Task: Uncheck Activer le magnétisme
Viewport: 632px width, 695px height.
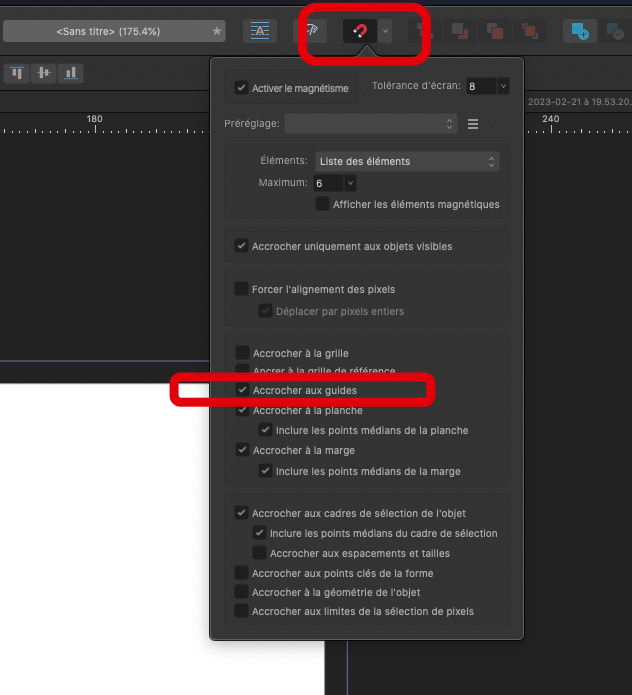Action: click(241, 87)
